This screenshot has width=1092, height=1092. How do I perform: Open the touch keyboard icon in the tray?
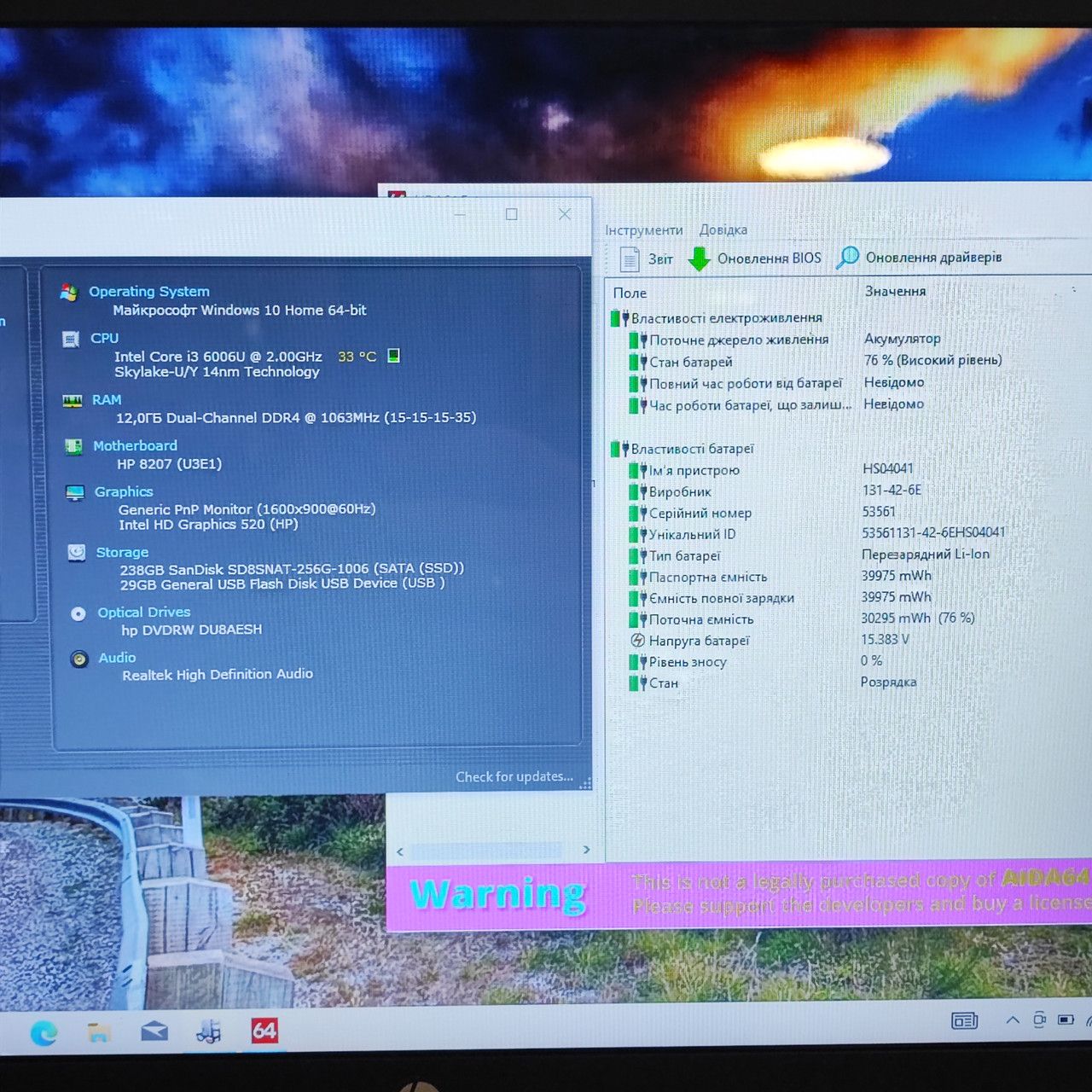click(x=965, y=1020)
